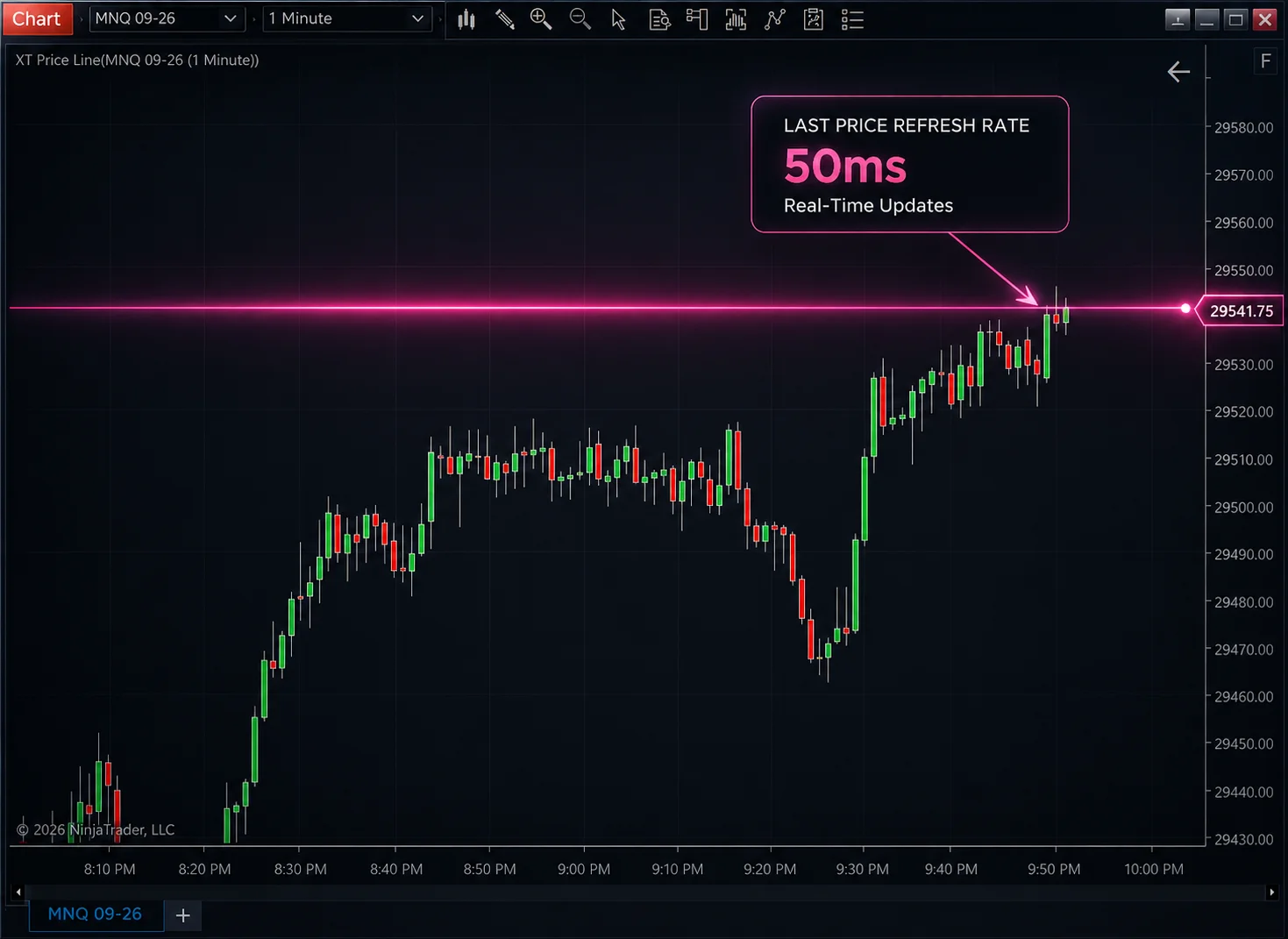Click the left horizontal scroll arrow

(18, 893)
